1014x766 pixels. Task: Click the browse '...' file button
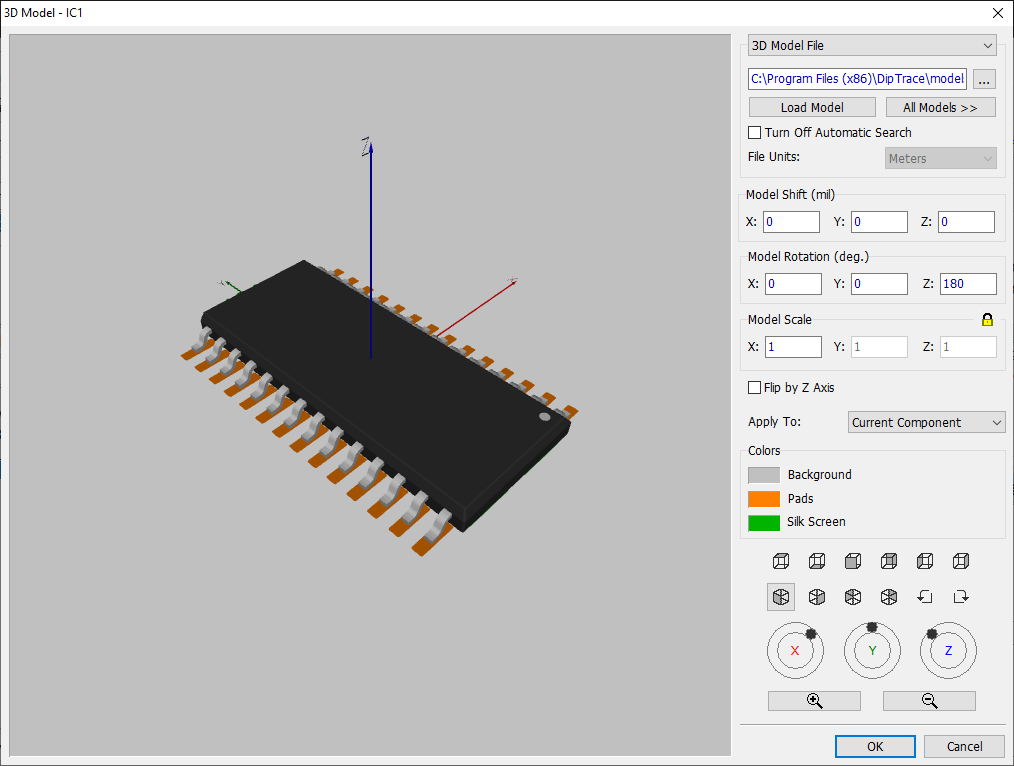(x=984, y=79)
